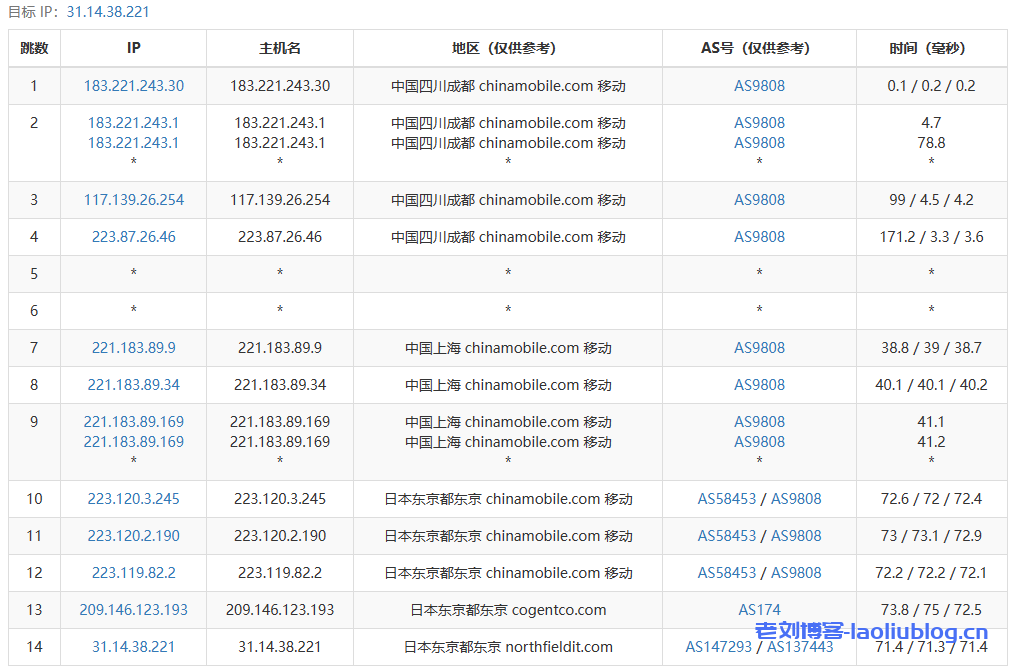The height and width of the screenshot is (669, 1014).
Task: Click the AS174 link for cogentco.com
Action: [x=759, y=610]
